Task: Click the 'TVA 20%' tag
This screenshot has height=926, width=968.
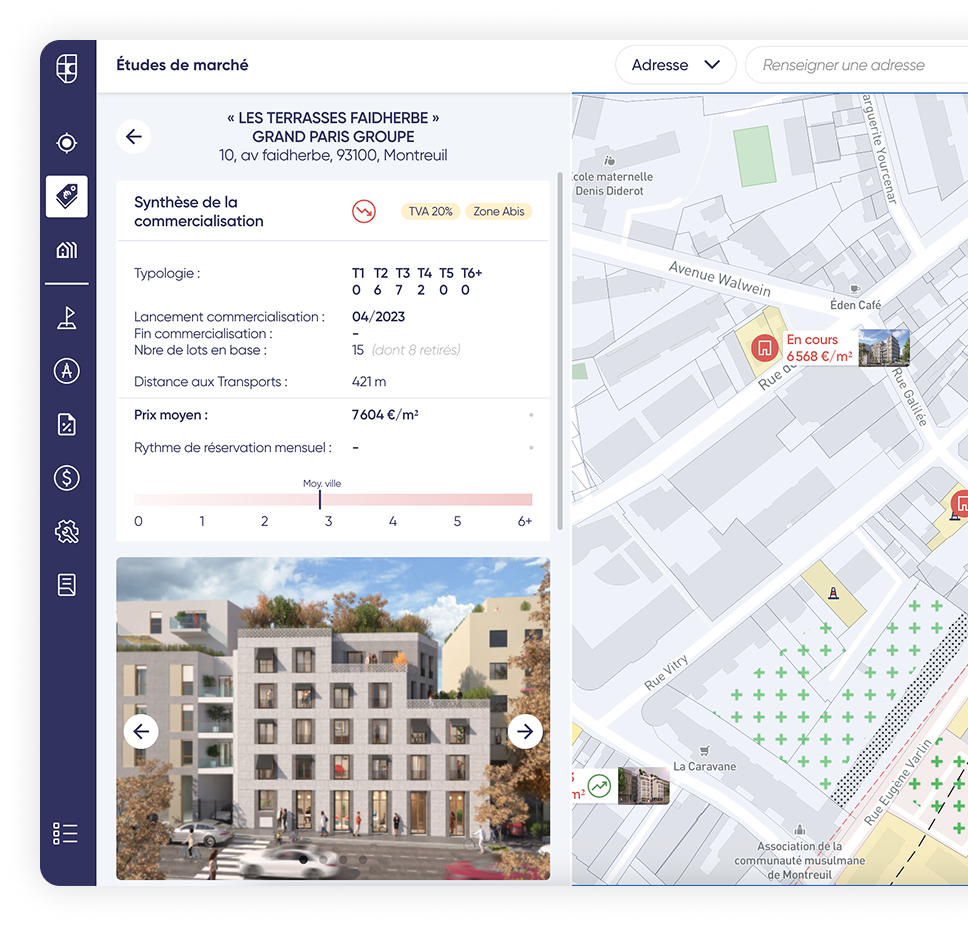Action: tap(431, 212)
